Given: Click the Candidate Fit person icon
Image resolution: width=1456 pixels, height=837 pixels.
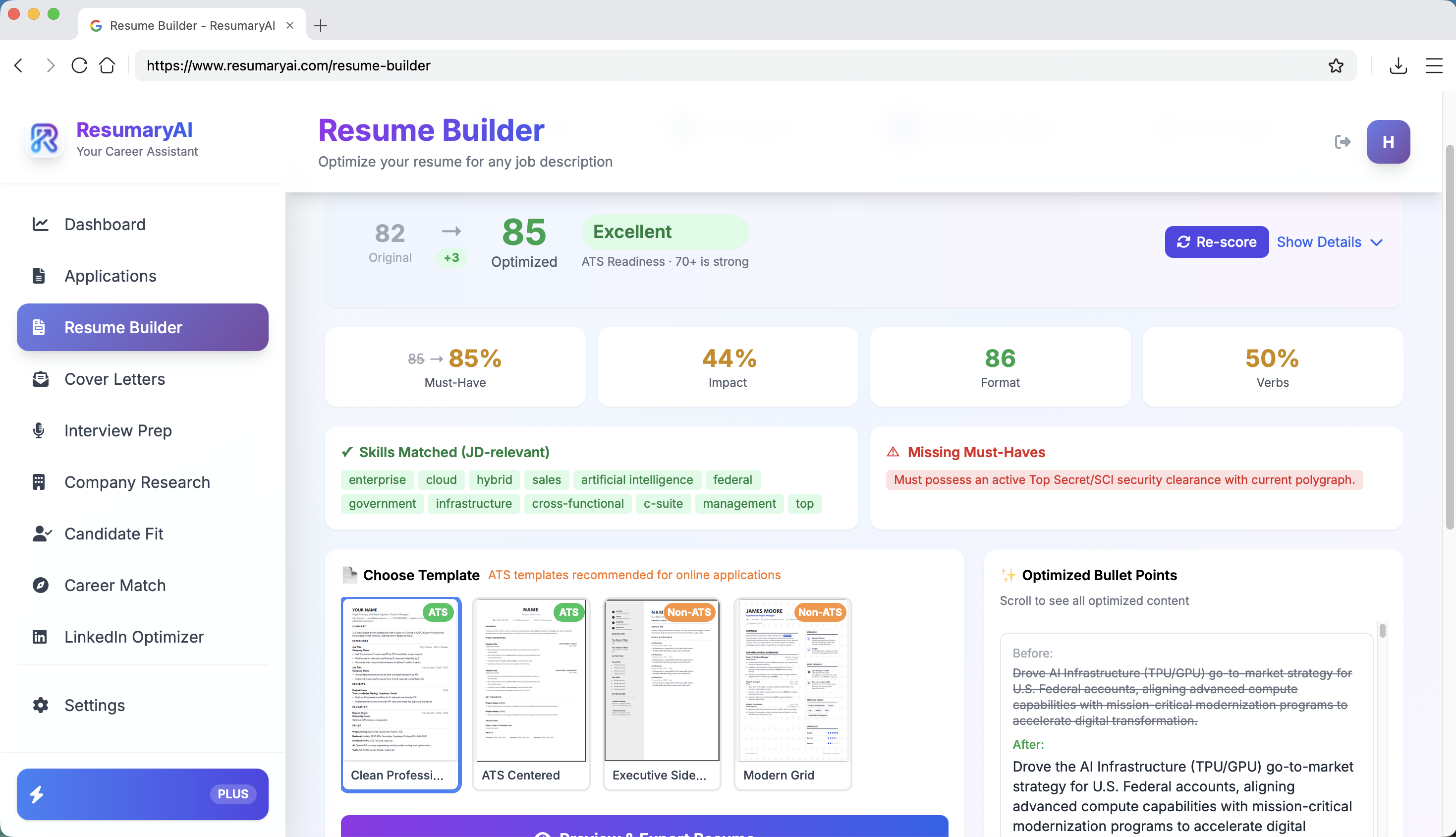Looking at the screenshot, I should pyautogui.click(x=42, y=534).
